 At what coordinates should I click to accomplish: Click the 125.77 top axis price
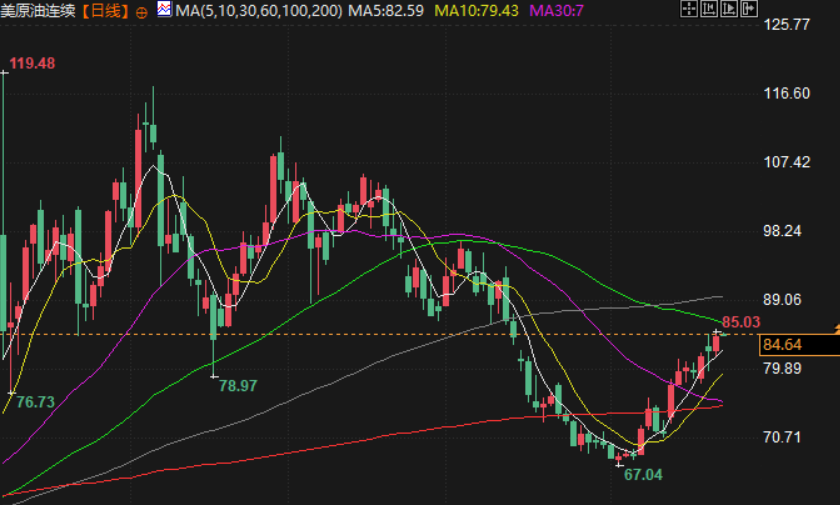coord(786,25)
